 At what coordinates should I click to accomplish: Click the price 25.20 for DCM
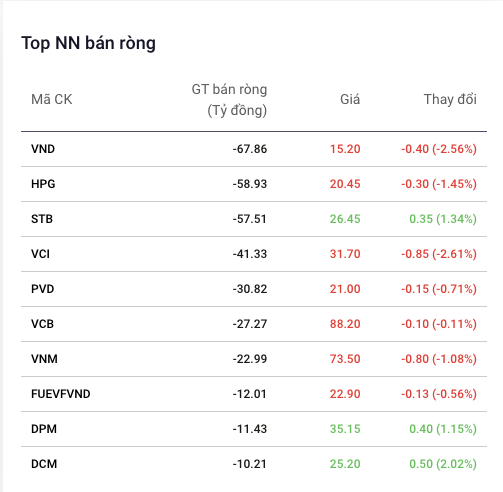(345, 464)
